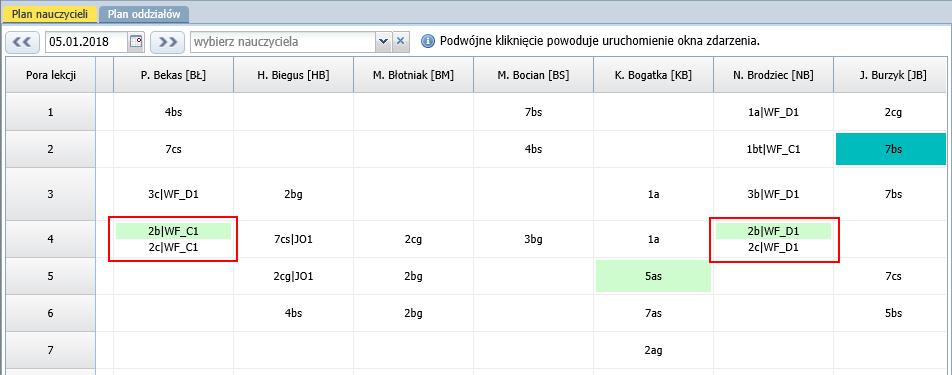Click the blue info icon
Viewport: 952px width, 375px height.
click(427, 42)
